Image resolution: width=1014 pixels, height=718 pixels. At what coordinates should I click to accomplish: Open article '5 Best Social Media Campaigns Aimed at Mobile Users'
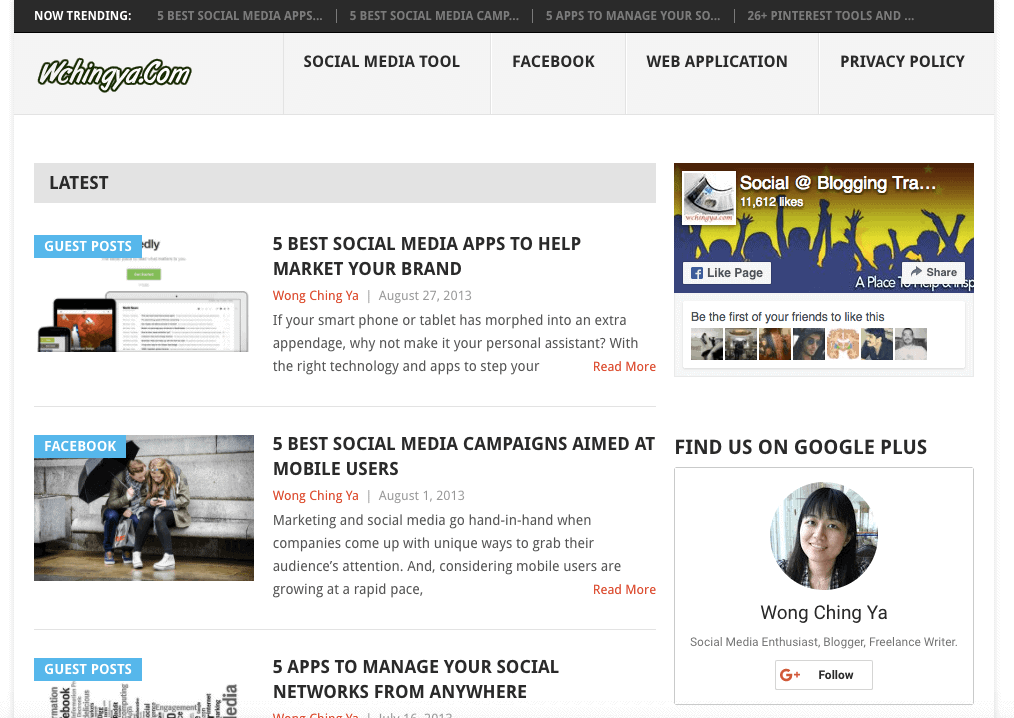pos(464,456)
